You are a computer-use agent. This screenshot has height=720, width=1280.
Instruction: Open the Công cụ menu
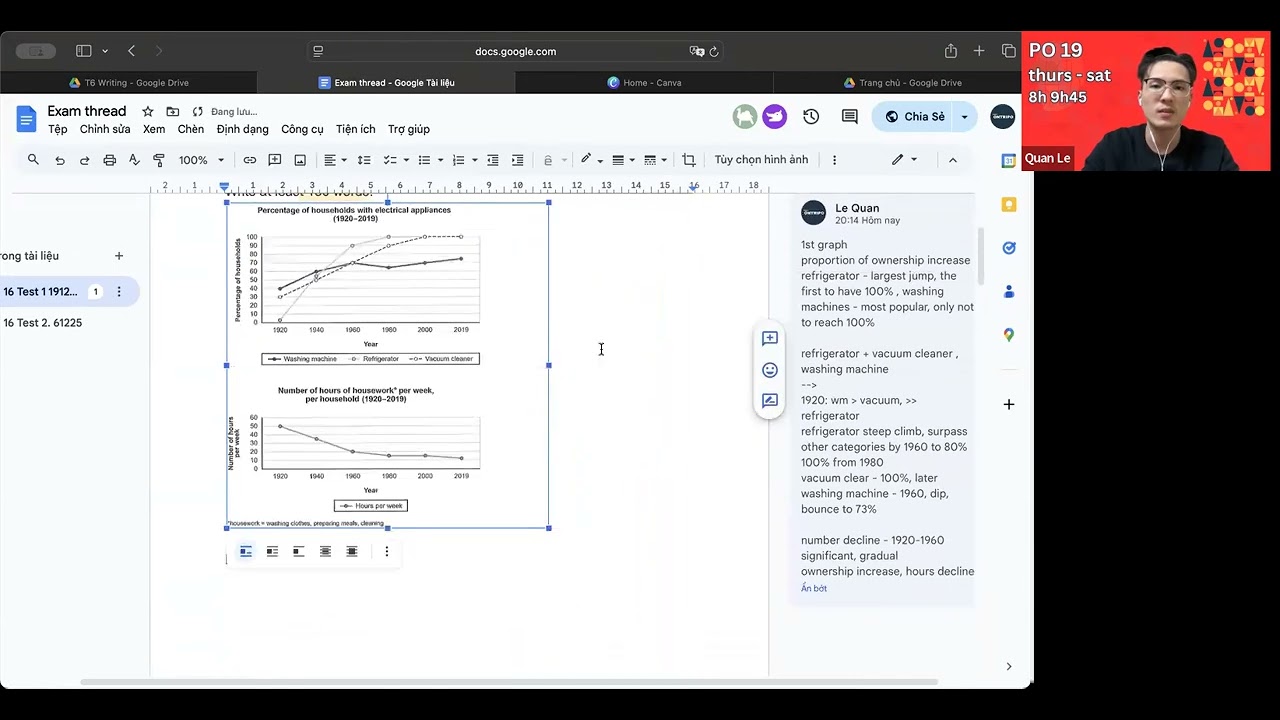tap(302, 129)
